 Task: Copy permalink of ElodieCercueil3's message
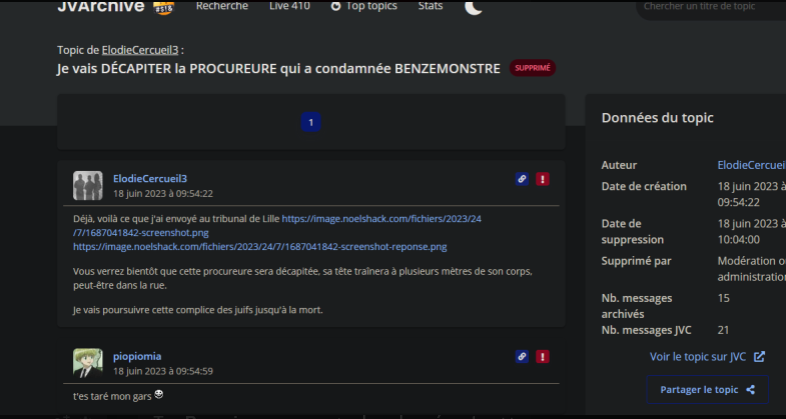522,179
